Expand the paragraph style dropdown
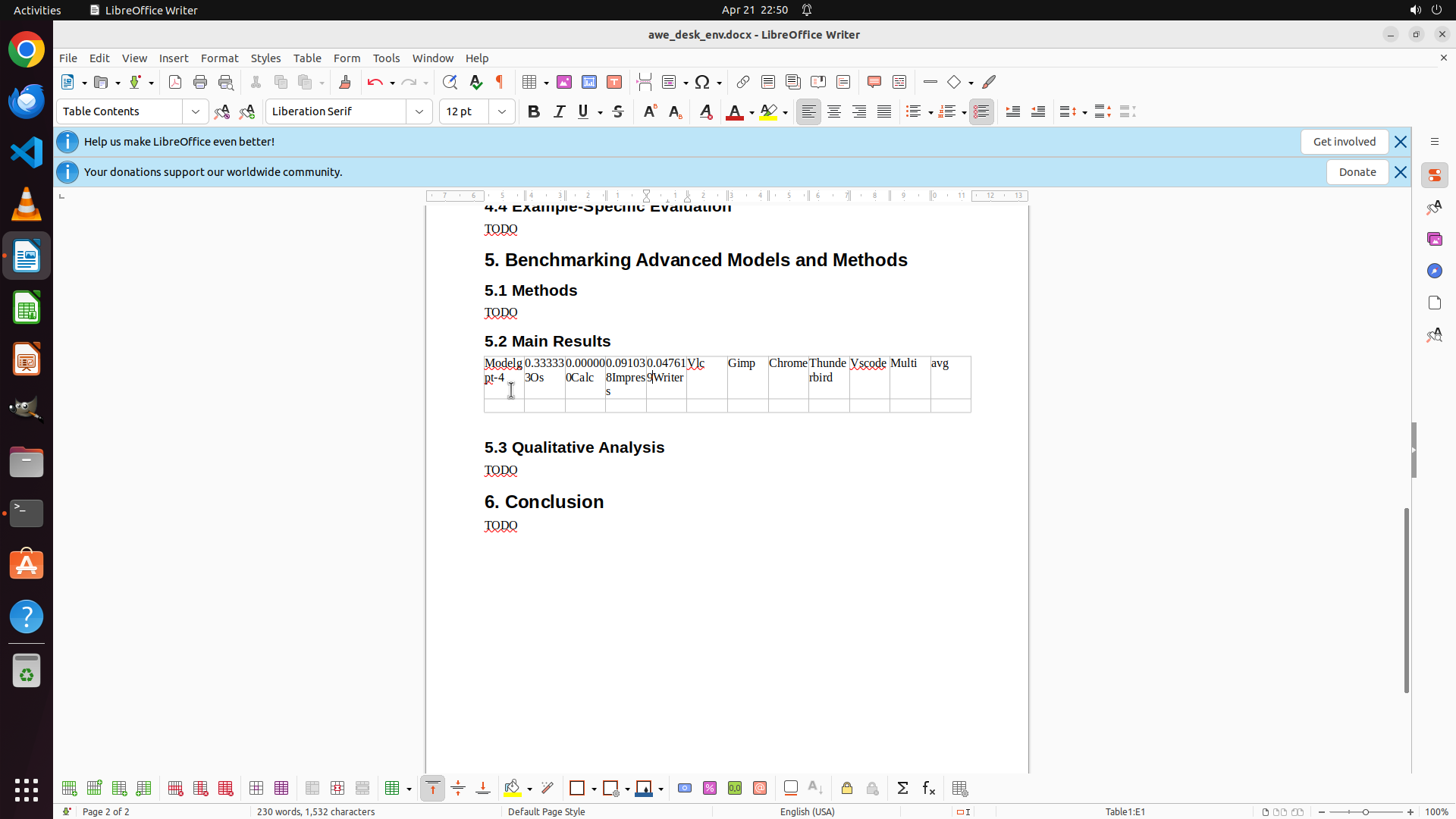This screenshot has width=1456, height=819. [196, 111]
